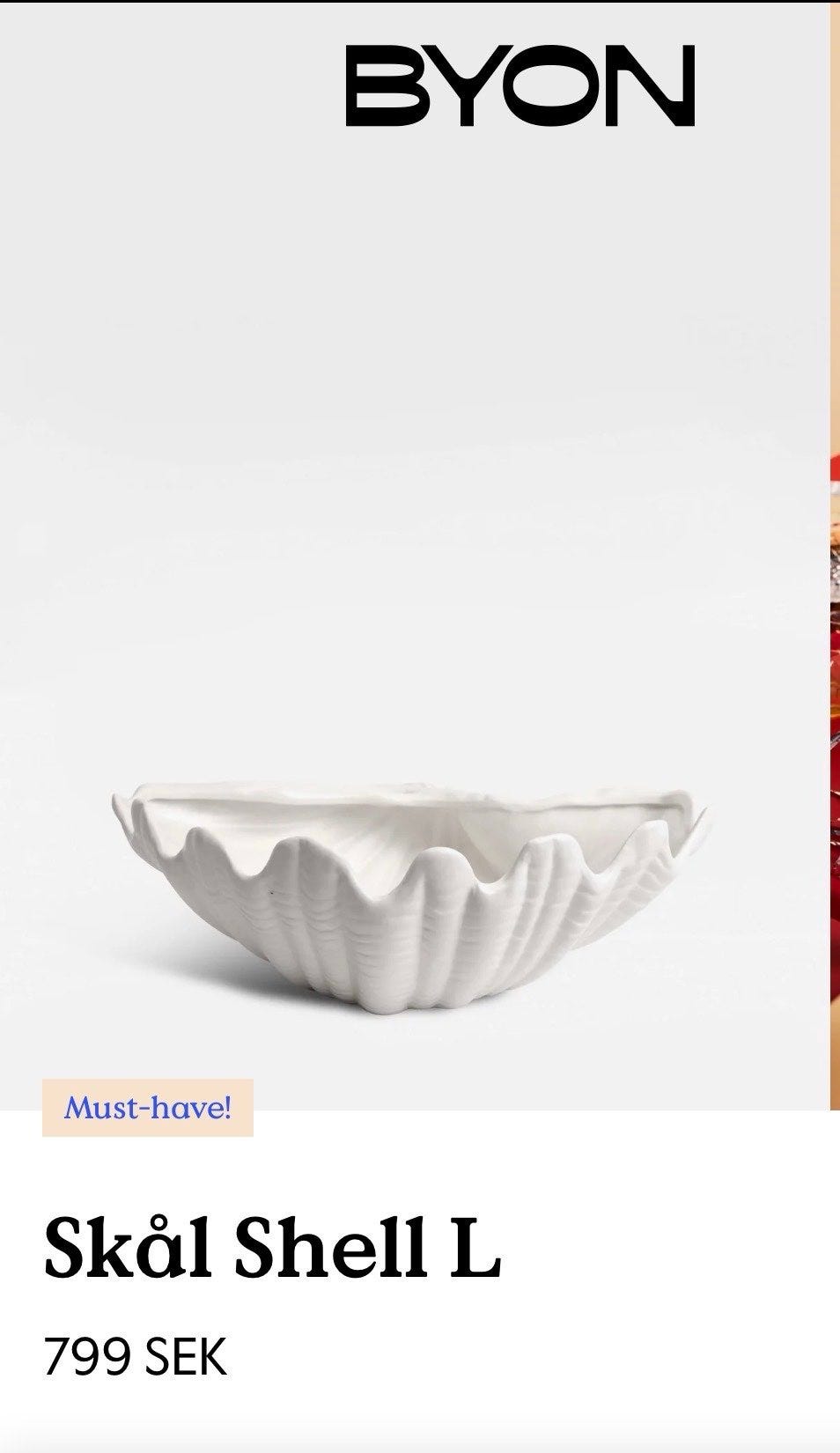The width and height of the screenshot is (840, 1453).
Task: View the next product image at right edge
Action: [835, 555]
